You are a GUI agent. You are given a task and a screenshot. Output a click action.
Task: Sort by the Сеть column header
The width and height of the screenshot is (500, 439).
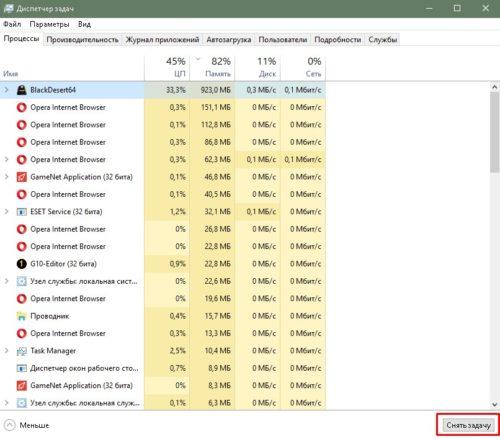coord(303,68)
